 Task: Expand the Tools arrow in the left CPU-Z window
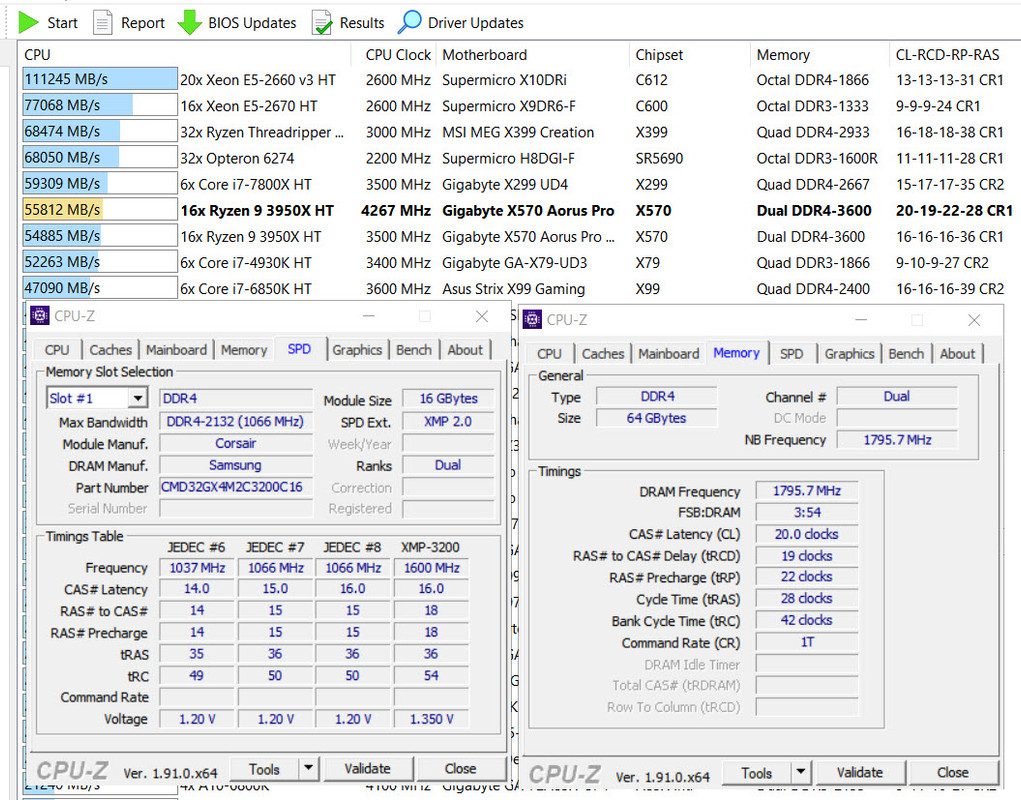pos(308,769)
